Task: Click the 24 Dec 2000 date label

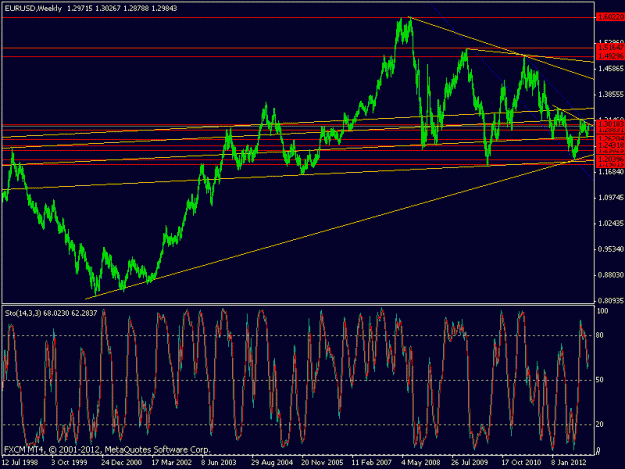Action: (x=121, y=462)
